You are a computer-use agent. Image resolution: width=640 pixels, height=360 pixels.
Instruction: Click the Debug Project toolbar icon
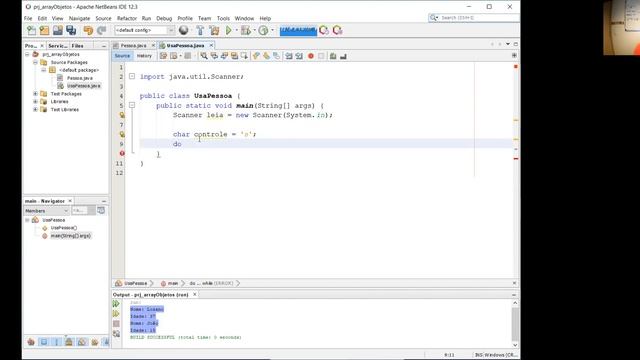(x=246, y=30)
